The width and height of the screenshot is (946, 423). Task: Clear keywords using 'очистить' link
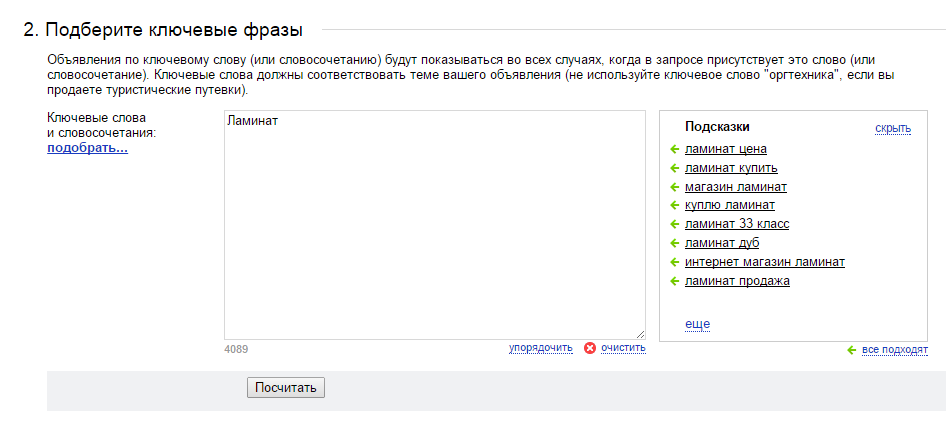[x=623, y=348]
